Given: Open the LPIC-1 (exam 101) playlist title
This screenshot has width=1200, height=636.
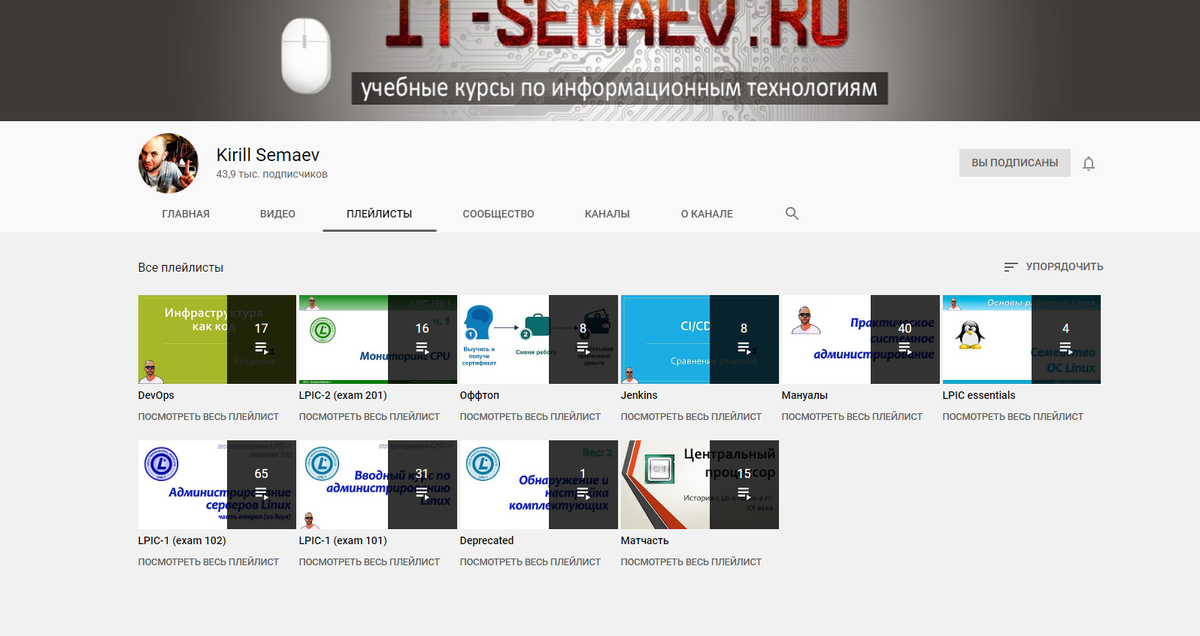Looking at the screenshot, I should pos(343,540).
